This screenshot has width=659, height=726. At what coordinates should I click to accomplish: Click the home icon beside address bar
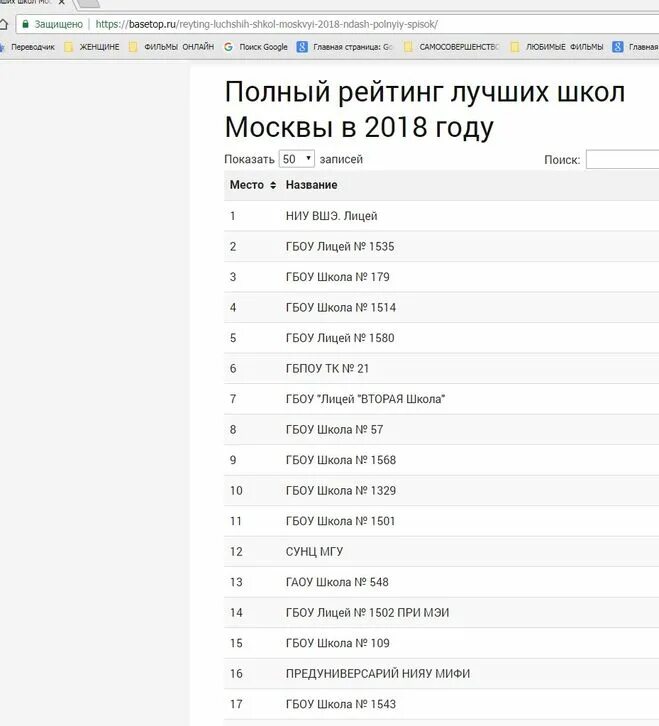pyautogui.click(x=3, y=24)
